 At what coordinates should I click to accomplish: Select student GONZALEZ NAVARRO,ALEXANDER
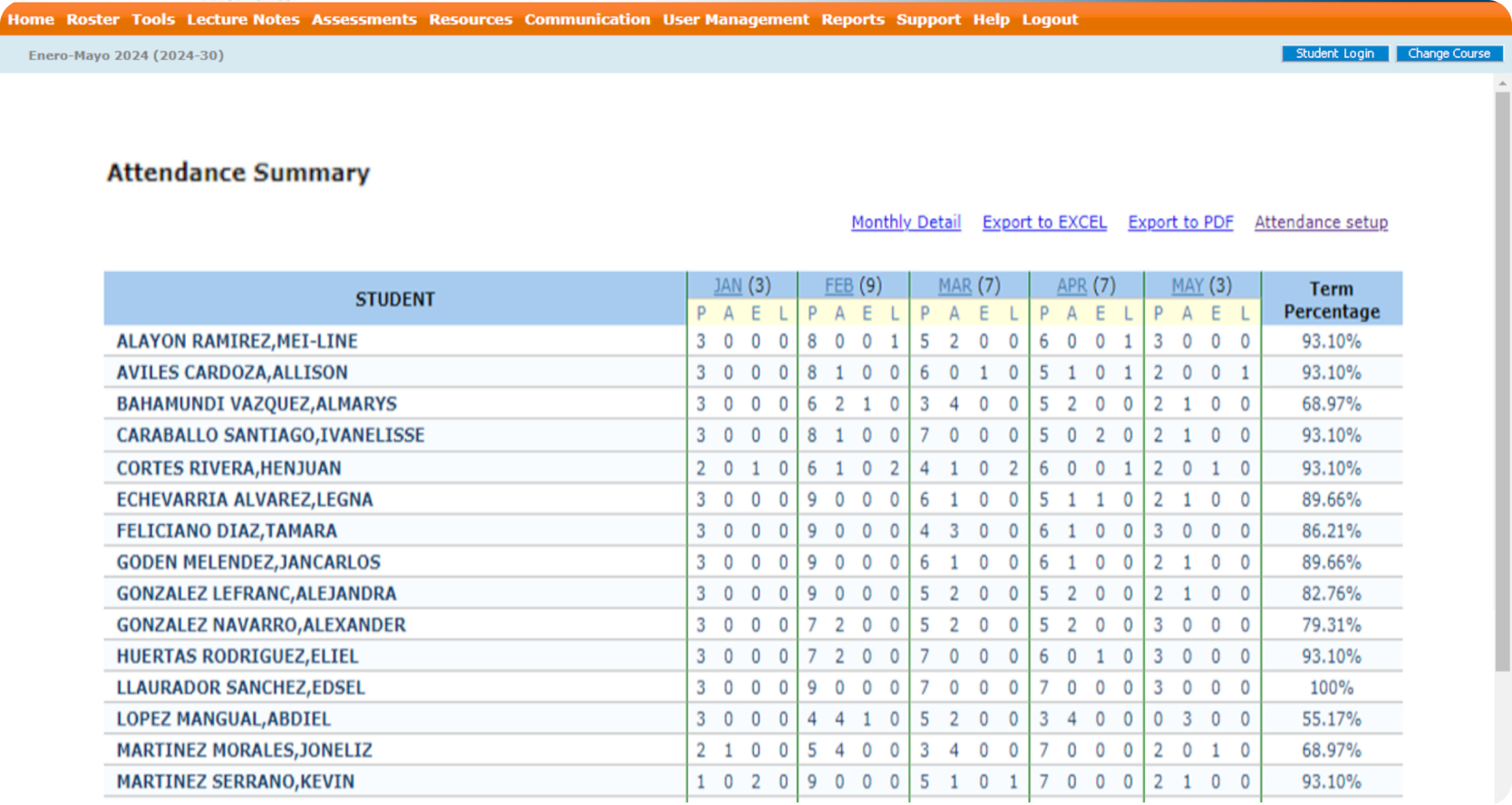[x=261, y=625]
